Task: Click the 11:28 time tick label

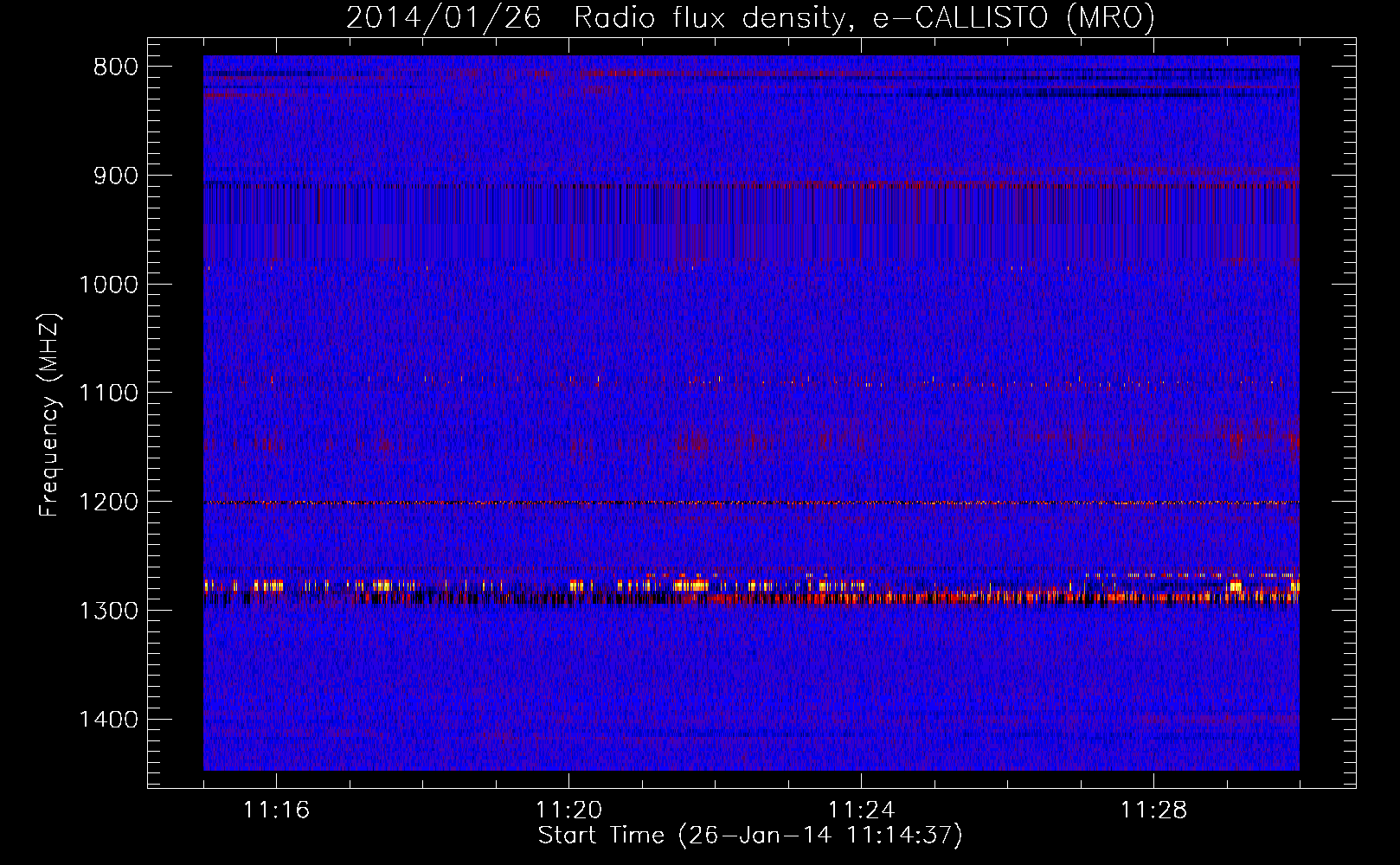Action: 1153,811
